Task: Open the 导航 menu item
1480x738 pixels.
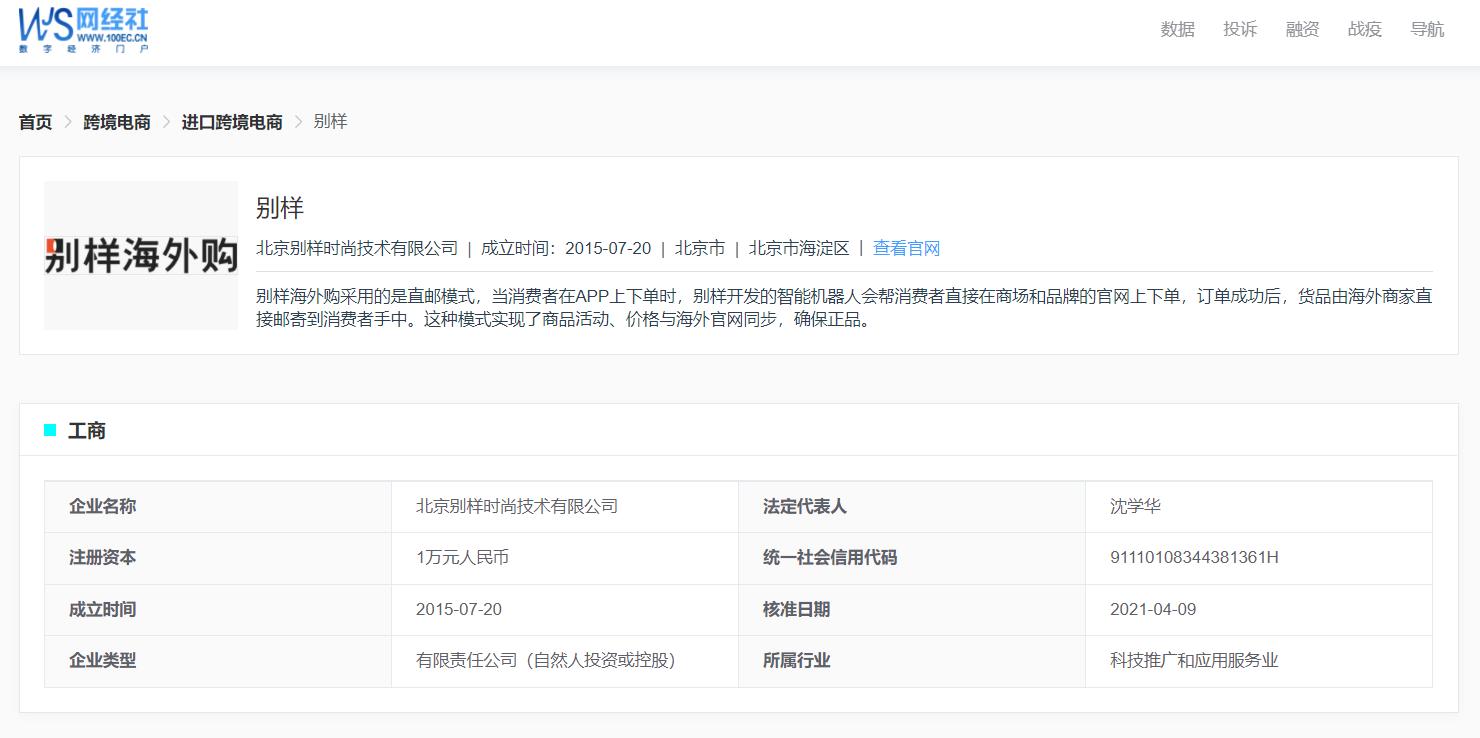Action: pyautogui.click(x=1427, y=29)
